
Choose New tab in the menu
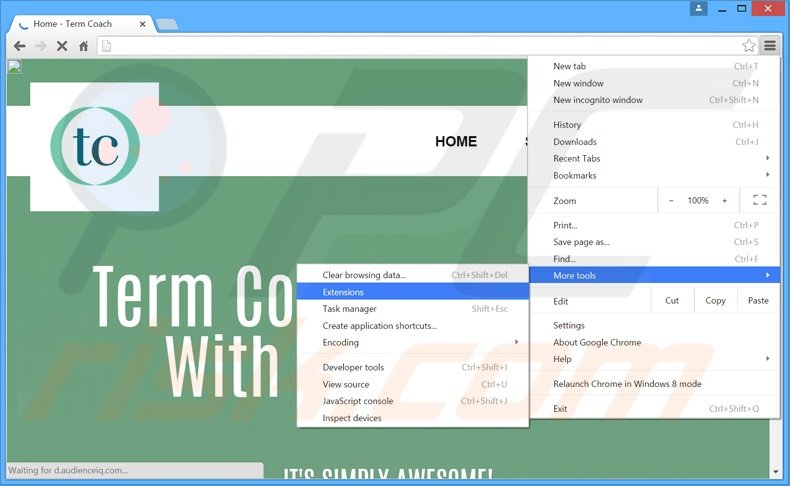coord(654,66)
